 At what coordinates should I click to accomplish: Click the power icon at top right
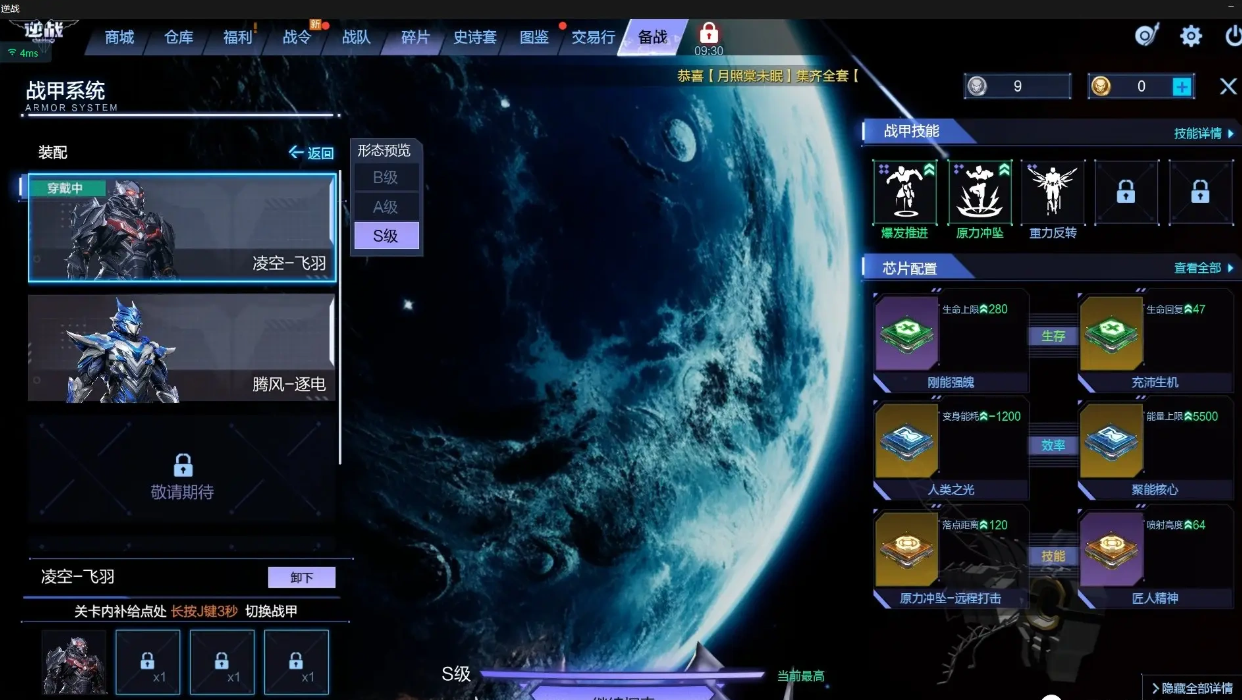1233,36
